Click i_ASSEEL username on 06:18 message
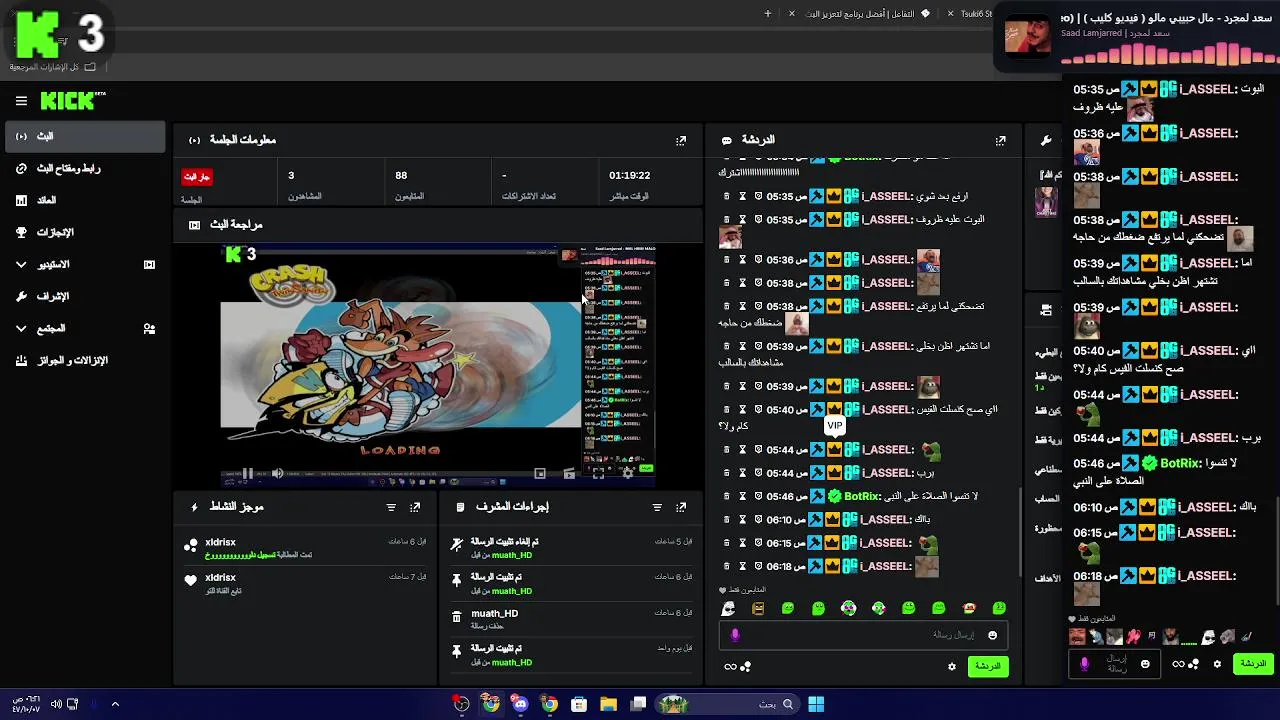This screenshot has height=720, width=1280. click(x=886, y=566)
